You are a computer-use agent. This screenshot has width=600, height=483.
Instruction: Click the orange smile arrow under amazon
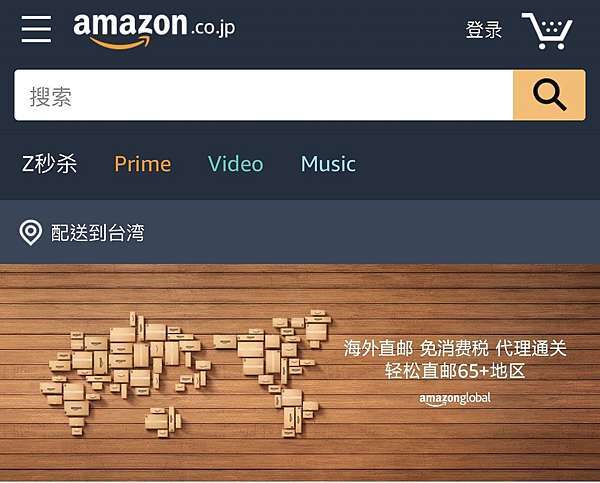[121, 42]
